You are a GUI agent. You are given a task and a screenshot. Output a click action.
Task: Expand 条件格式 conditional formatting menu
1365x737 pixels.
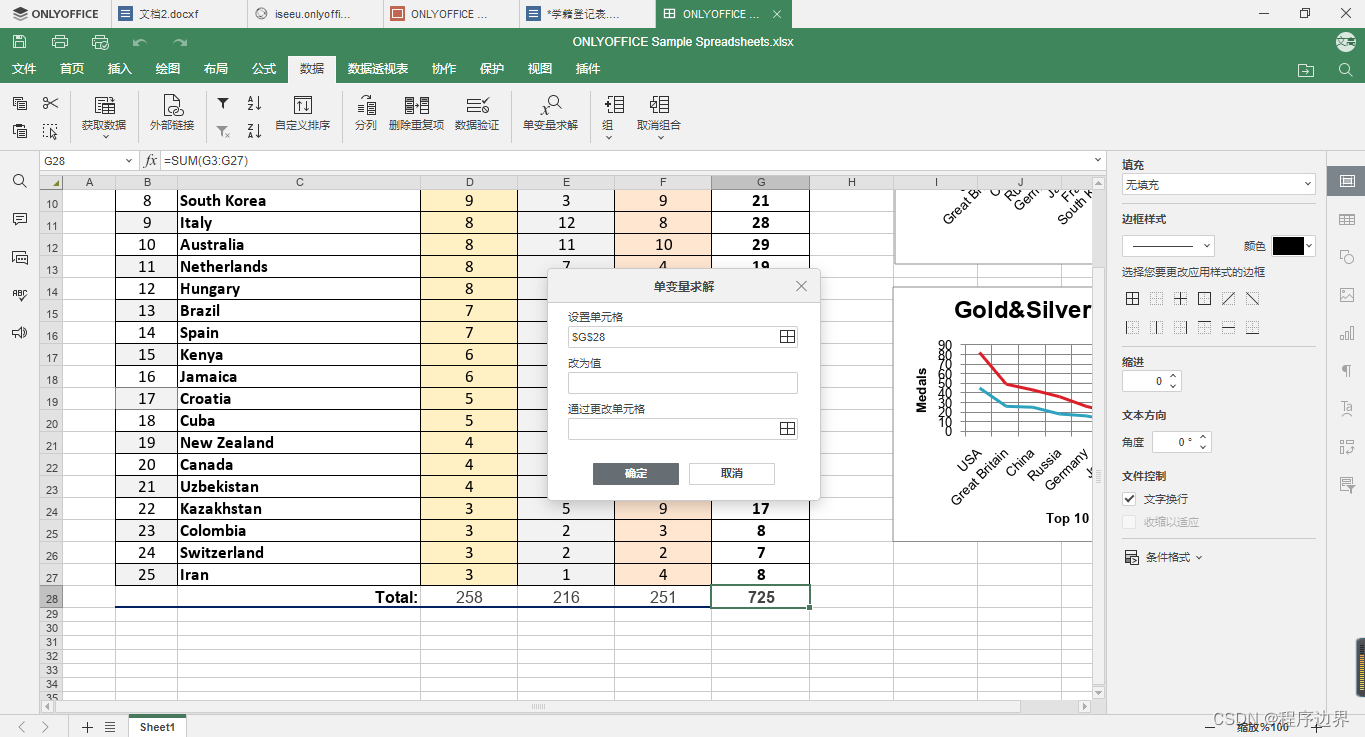point(1164,557)
